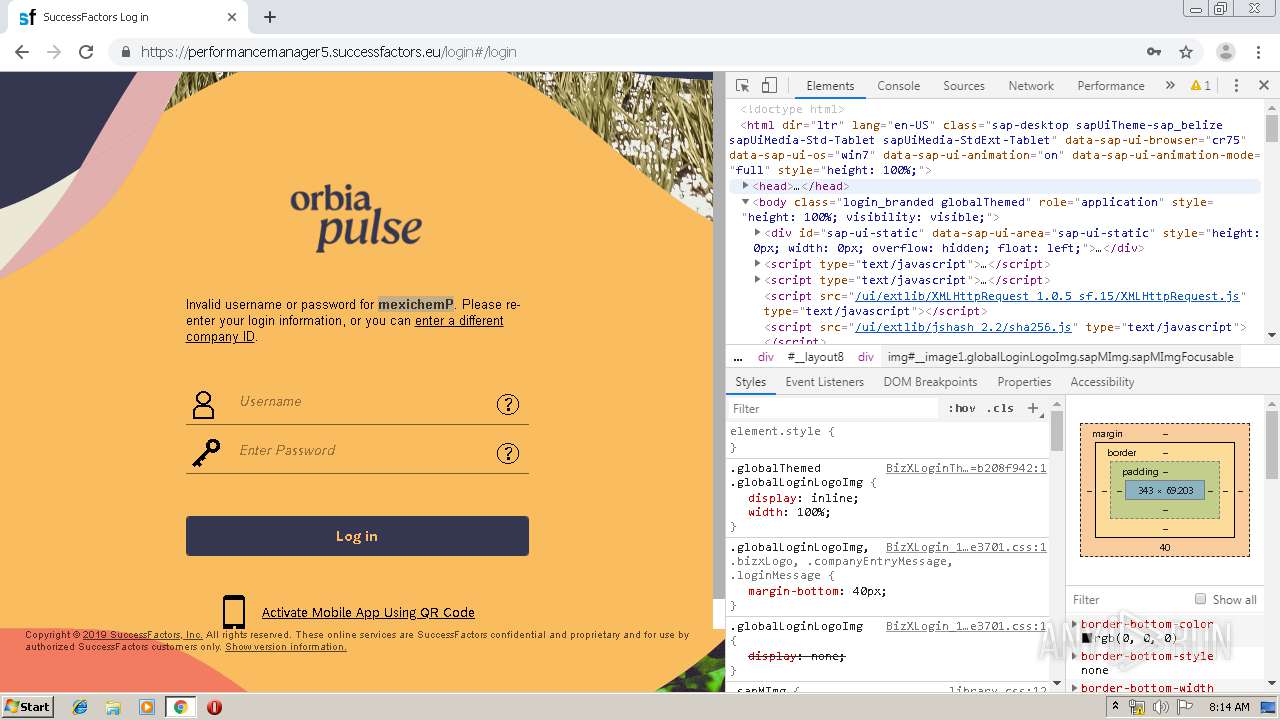Open the Chrome profile avatar
1280x720 pixels.
(1225, 52)
